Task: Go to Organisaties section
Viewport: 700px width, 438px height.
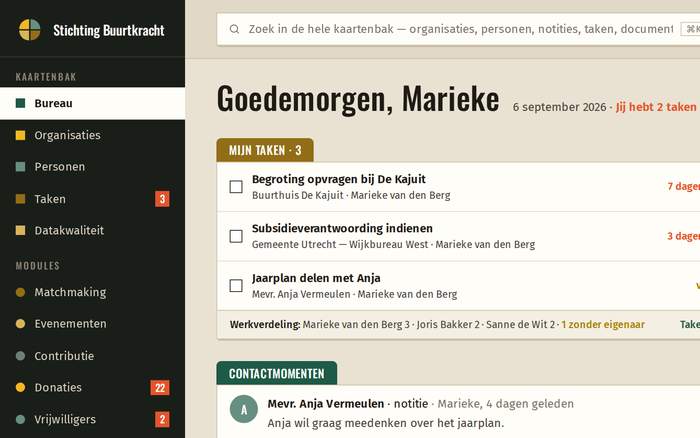Action: 92,135
